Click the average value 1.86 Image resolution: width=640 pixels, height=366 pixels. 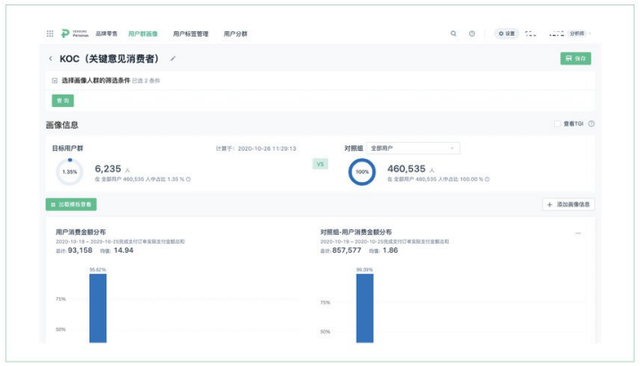(390, 250)
